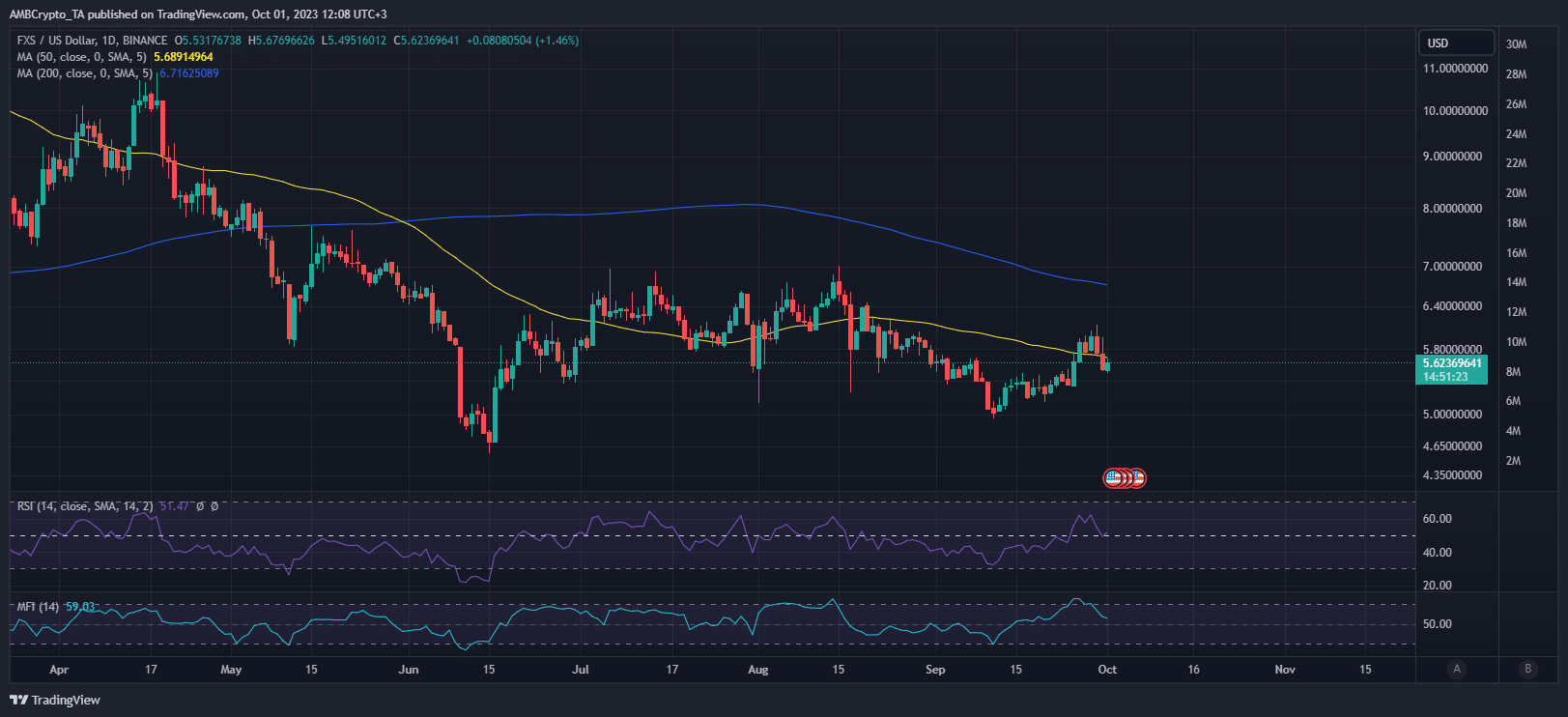1568x717 pixels.
Task: Click the RSI value 51.47
Action: click(174, 506)
